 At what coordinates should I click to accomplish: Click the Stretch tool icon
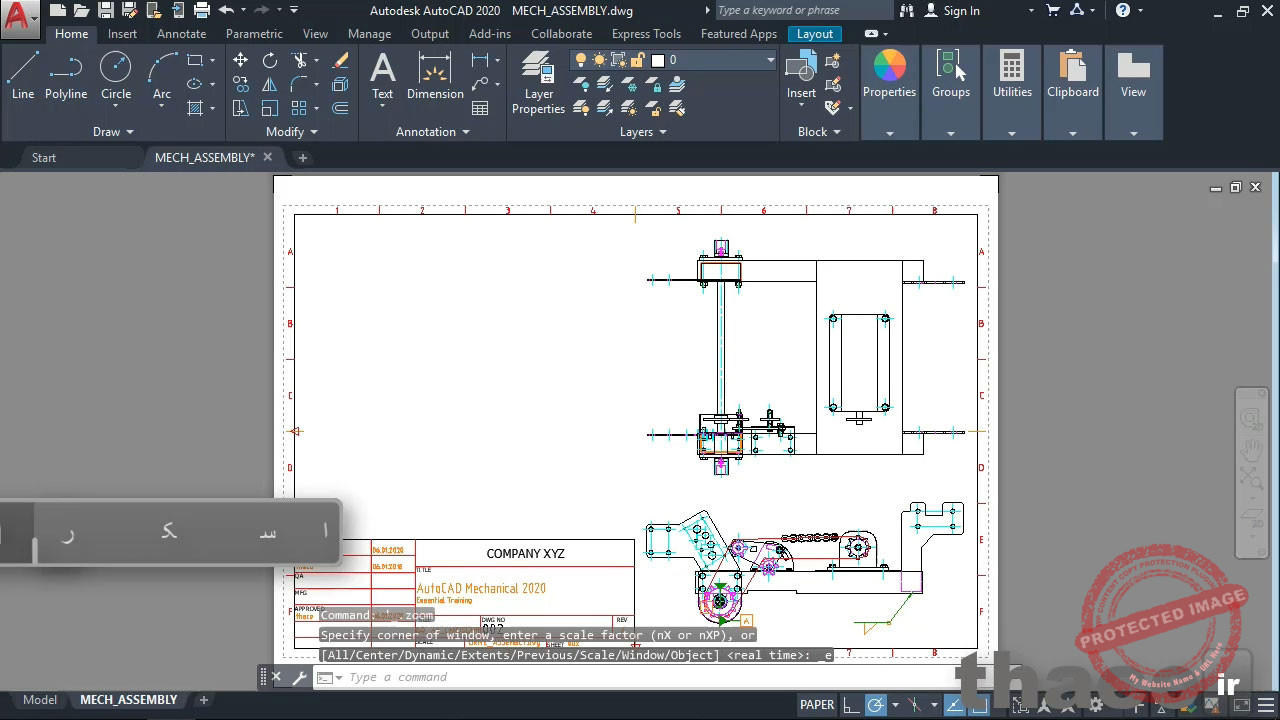point(241,108)
